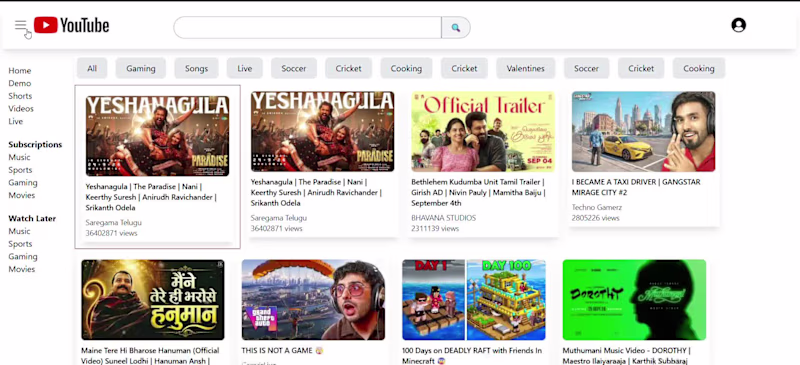The image size is (800, 365).
Task: Click the magnifier search button
Action: click(x=456, y=28)
